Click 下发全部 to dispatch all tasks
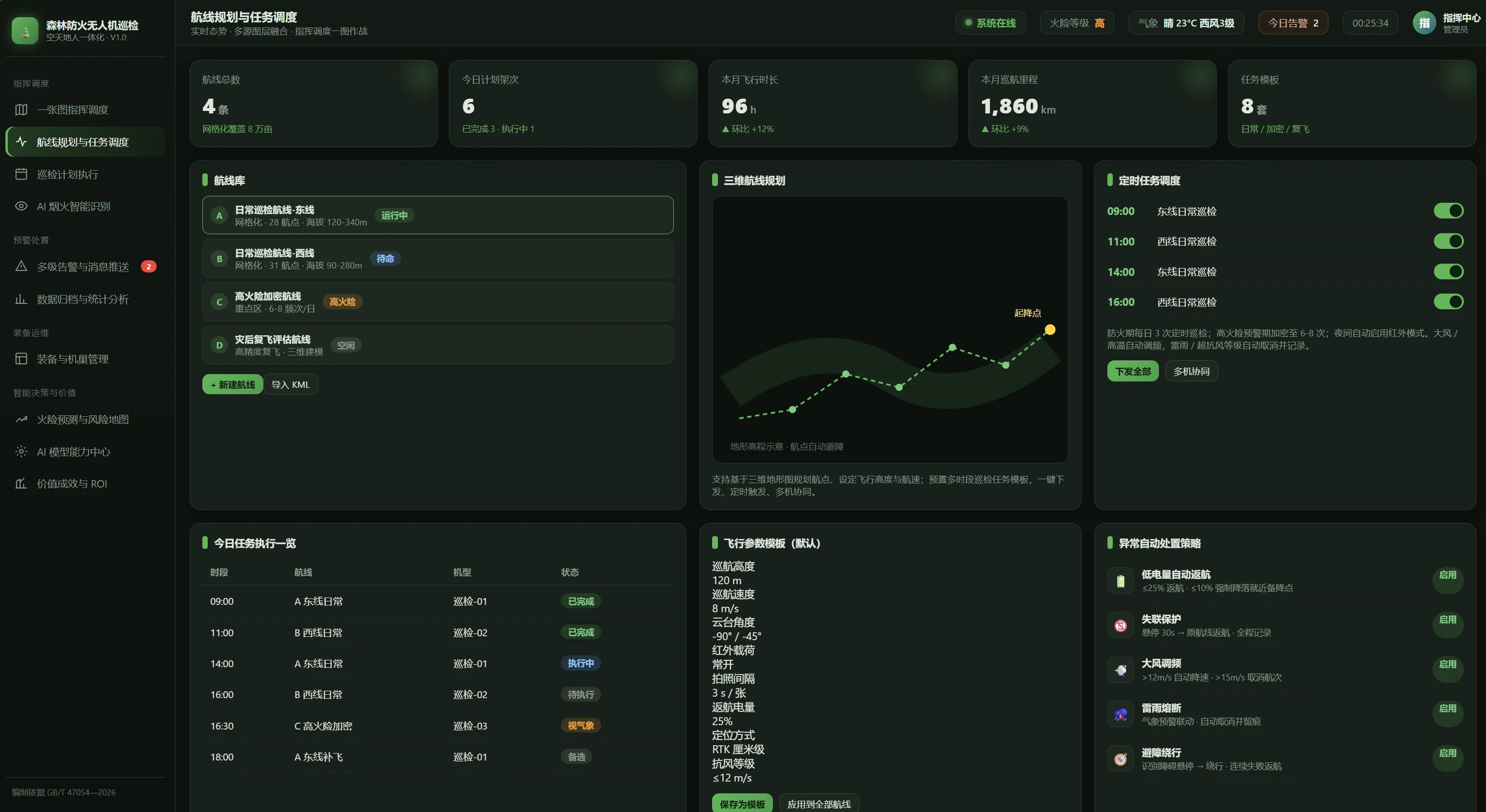The width and height of the screenshot is (1486, 812). (1132, 372)
